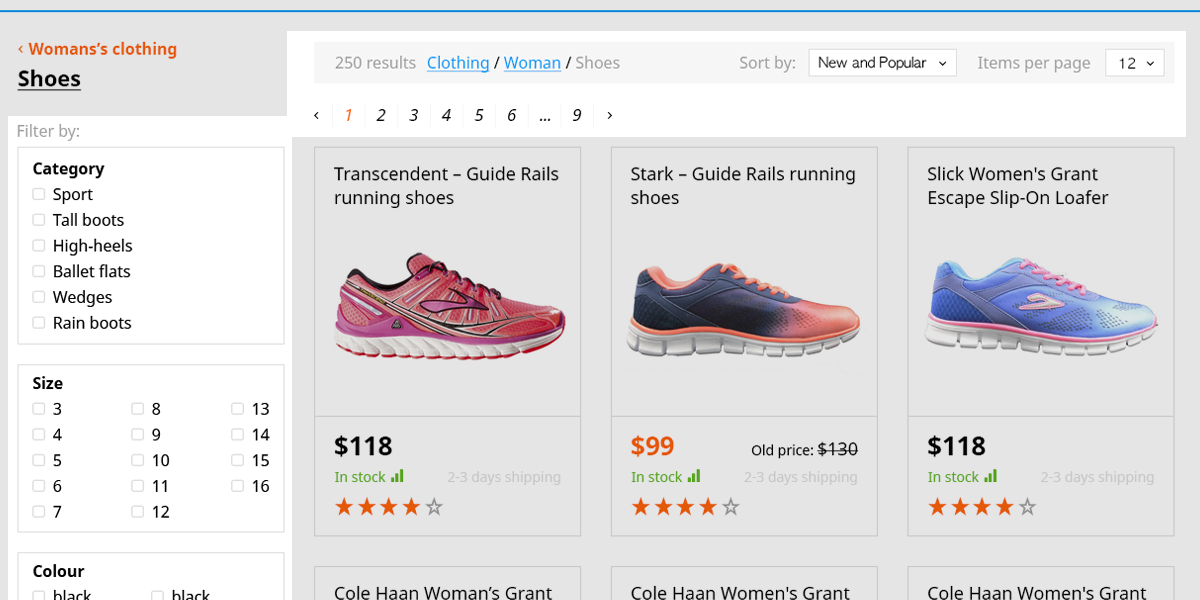Enable the High-heels category filter
This screenshot has width=1200, height=600.
[x=39, y=246]
